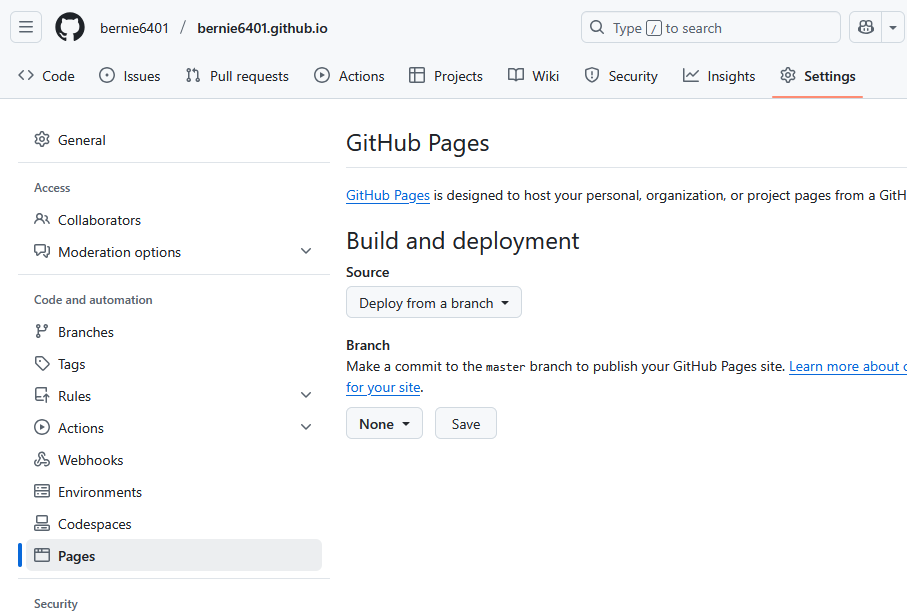Click the Collaborators people icon
The height and width of the screenshot is (616, 907).
(42, 219)
